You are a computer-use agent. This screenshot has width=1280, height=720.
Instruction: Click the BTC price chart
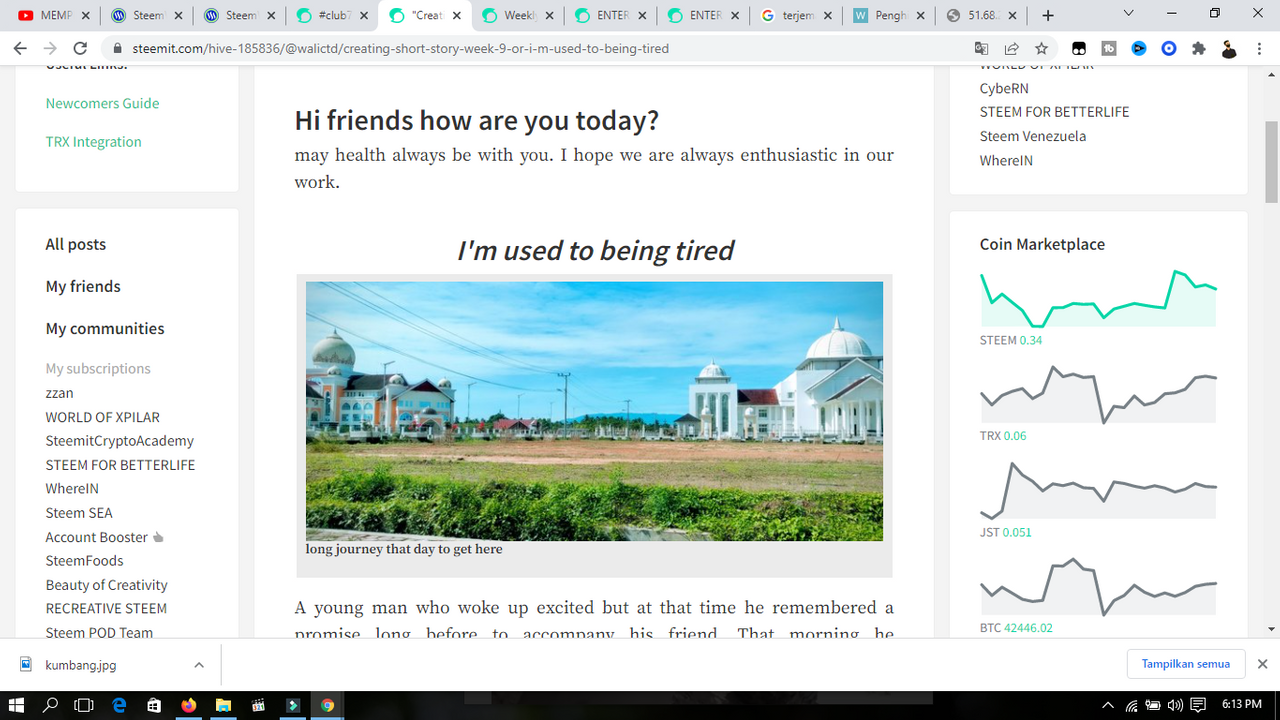tap(1098, 586)
